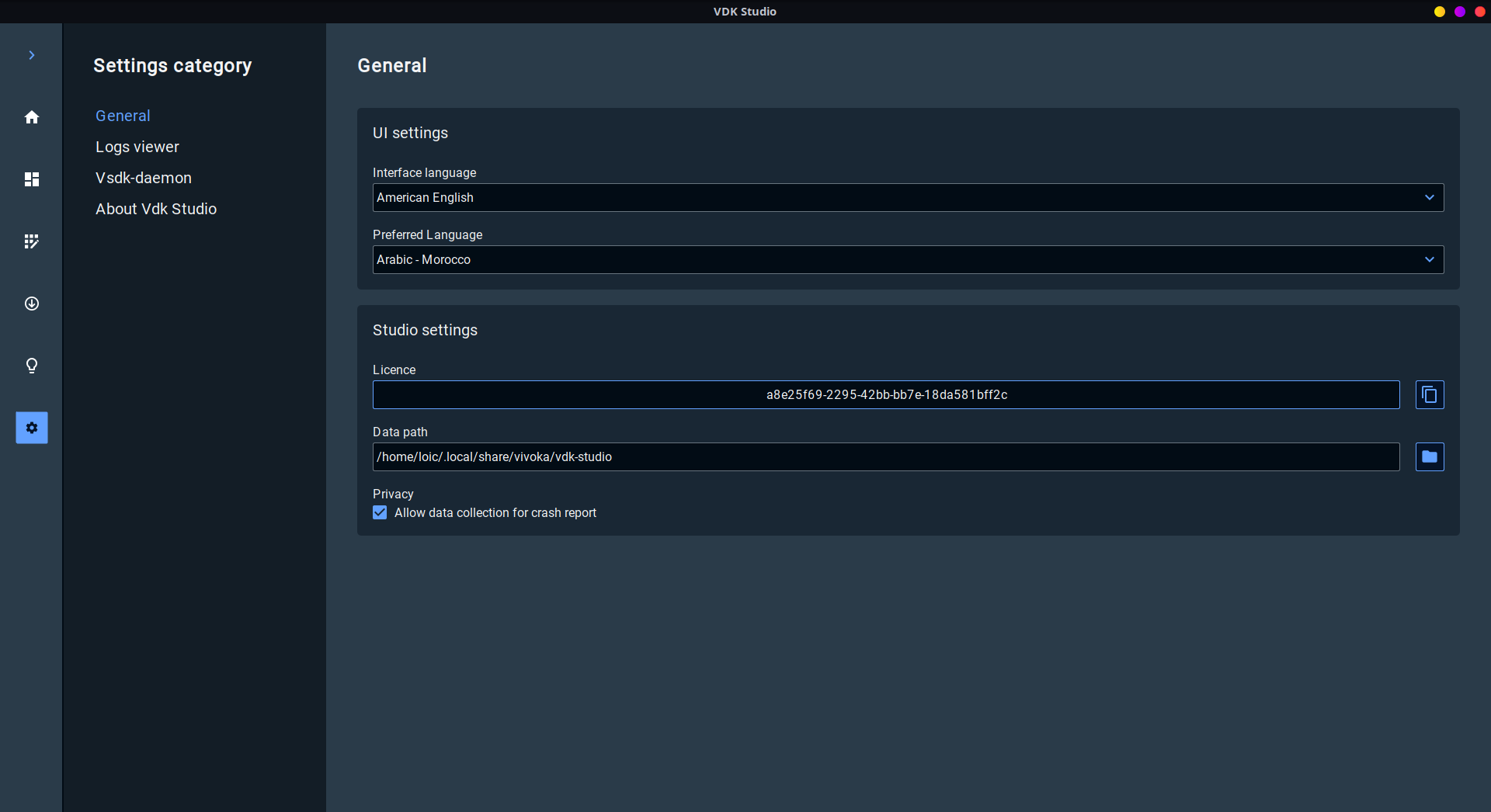This screenshot has height=812, width=1491.
Task: Open the dashboard grid icon in sidebar
Action: 32,179
